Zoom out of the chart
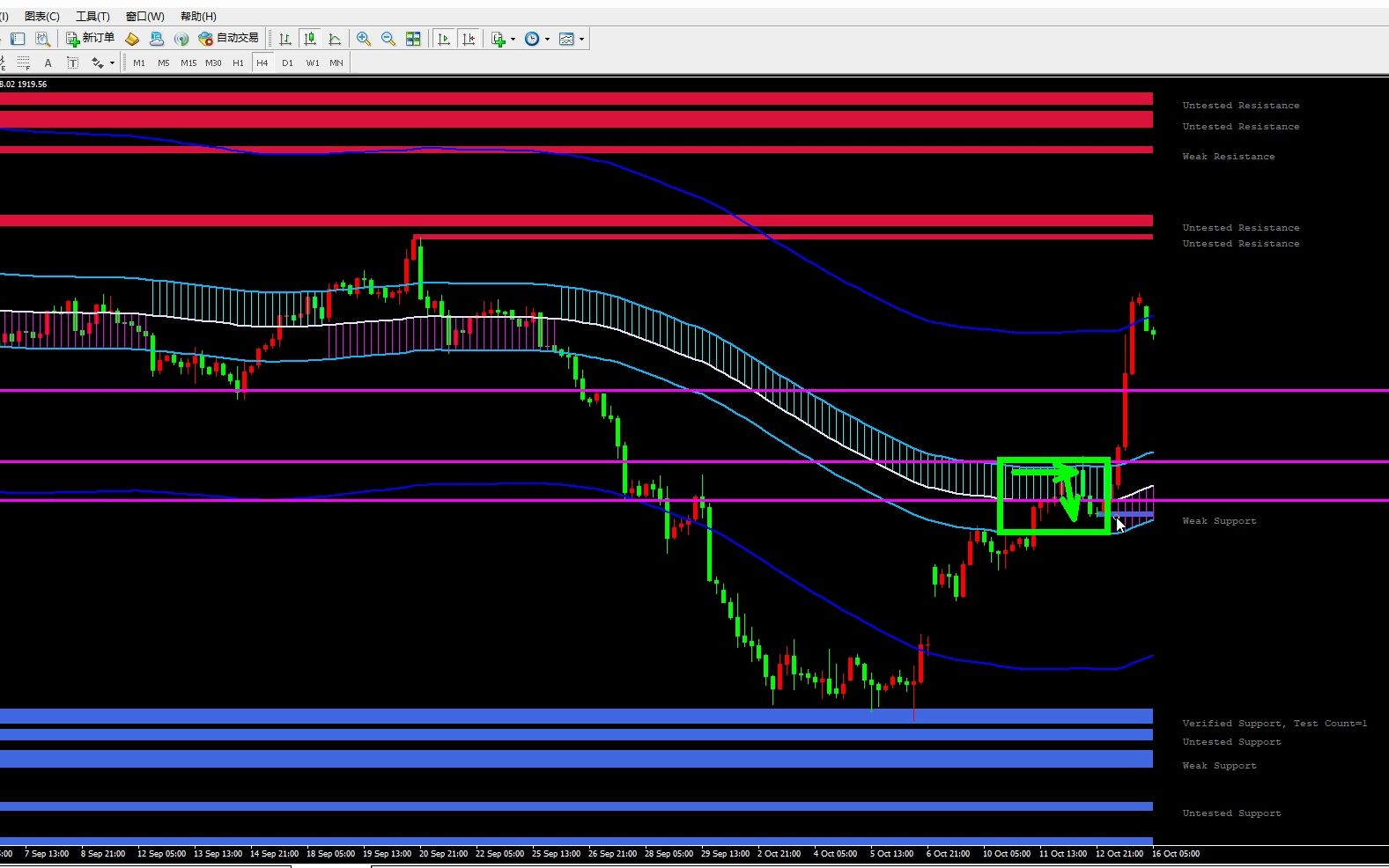Screen dimensions: 1389x868 388,39
